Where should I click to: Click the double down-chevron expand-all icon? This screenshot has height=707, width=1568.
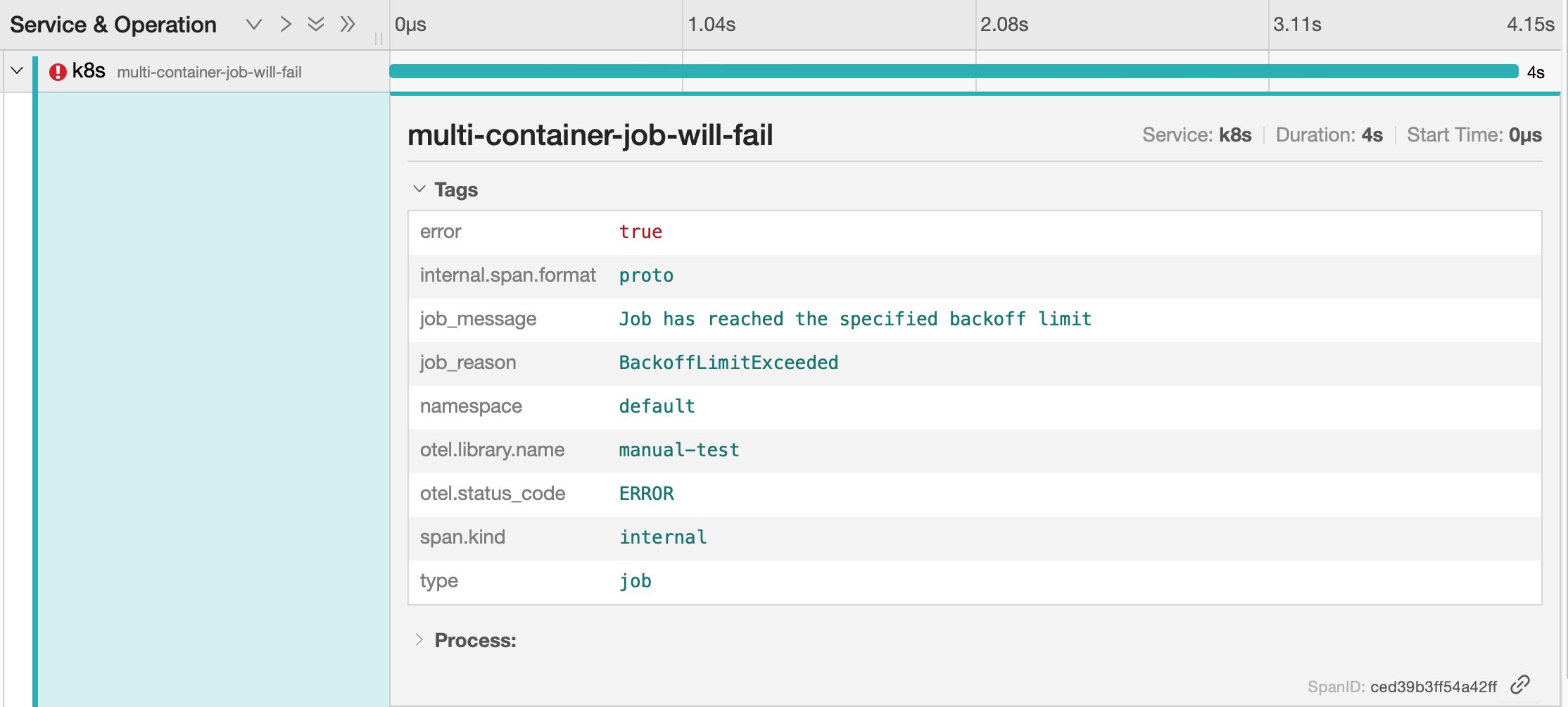pos(315,24)
